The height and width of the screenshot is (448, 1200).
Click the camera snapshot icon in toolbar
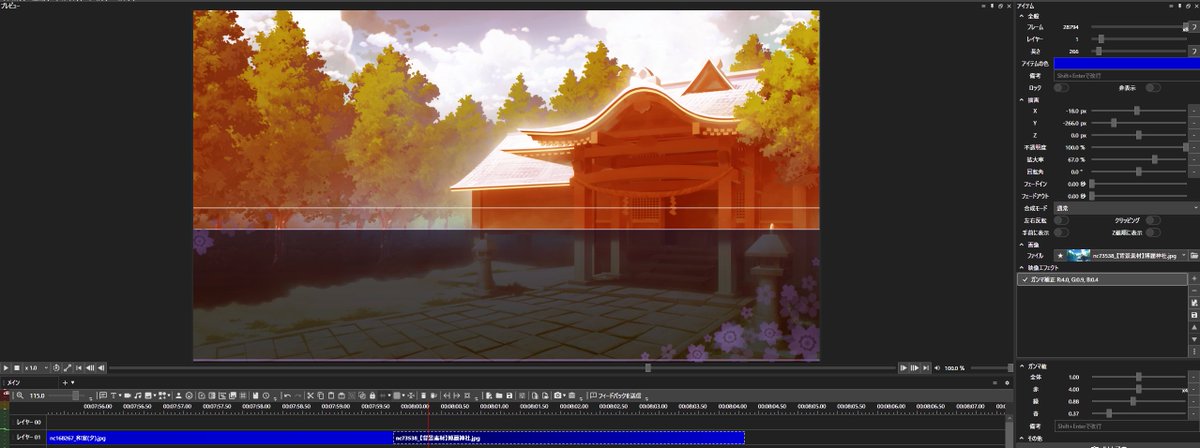point(557,395)
